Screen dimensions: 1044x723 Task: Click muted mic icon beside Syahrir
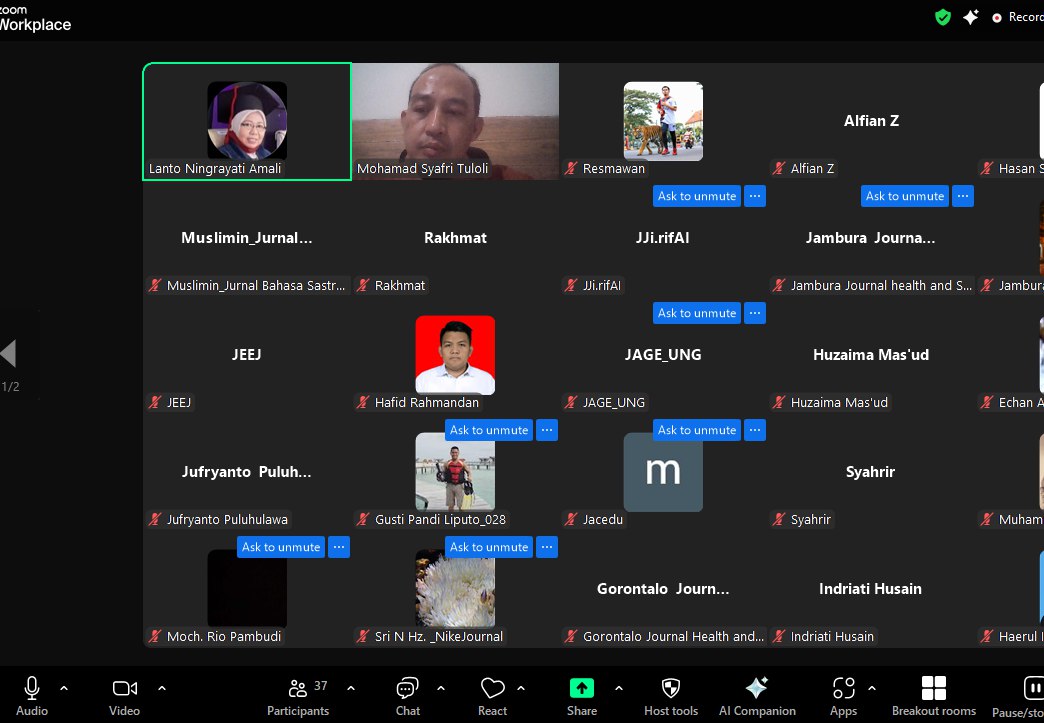pyautogui.click(x=779, y=519)
